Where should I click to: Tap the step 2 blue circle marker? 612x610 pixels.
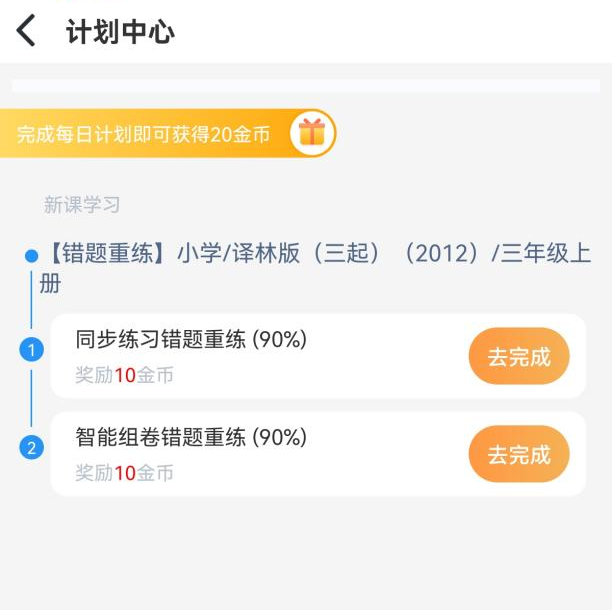coord(32,447)
